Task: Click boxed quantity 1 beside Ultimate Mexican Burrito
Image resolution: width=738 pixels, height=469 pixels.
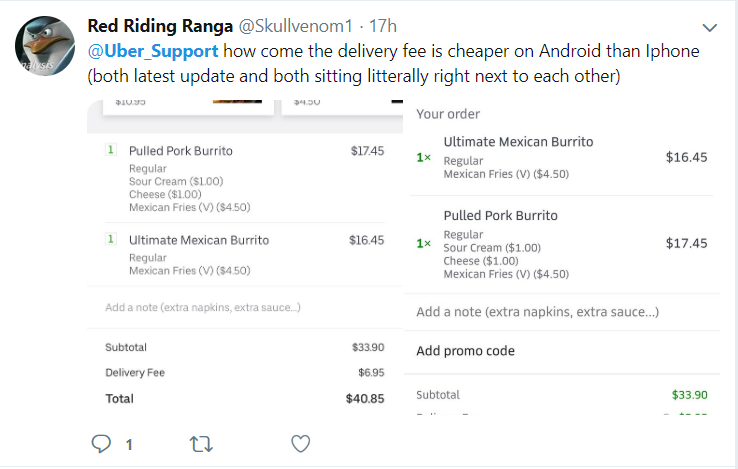Action: [112, 240]
